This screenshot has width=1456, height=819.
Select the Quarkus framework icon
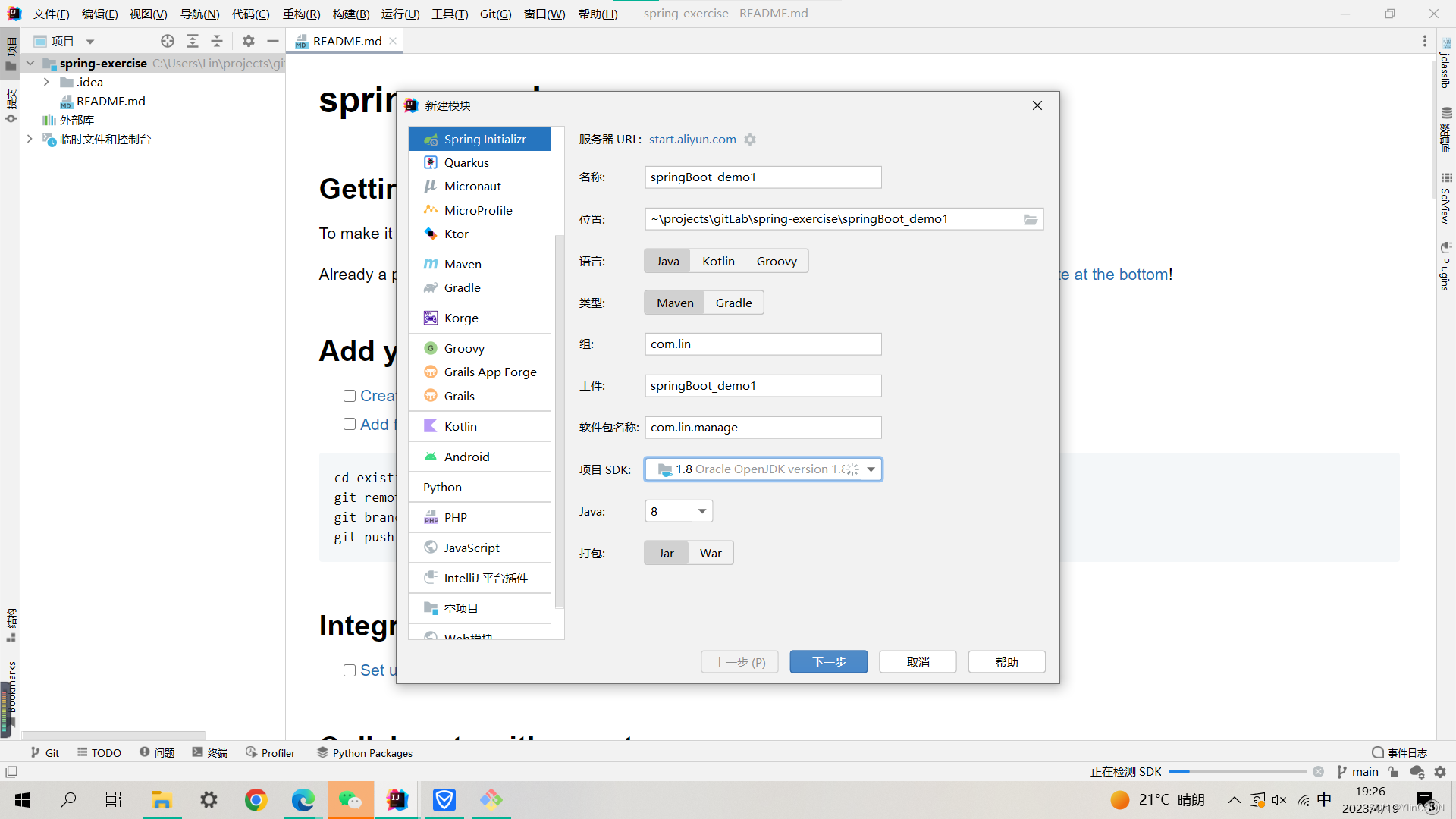point(430,162)
